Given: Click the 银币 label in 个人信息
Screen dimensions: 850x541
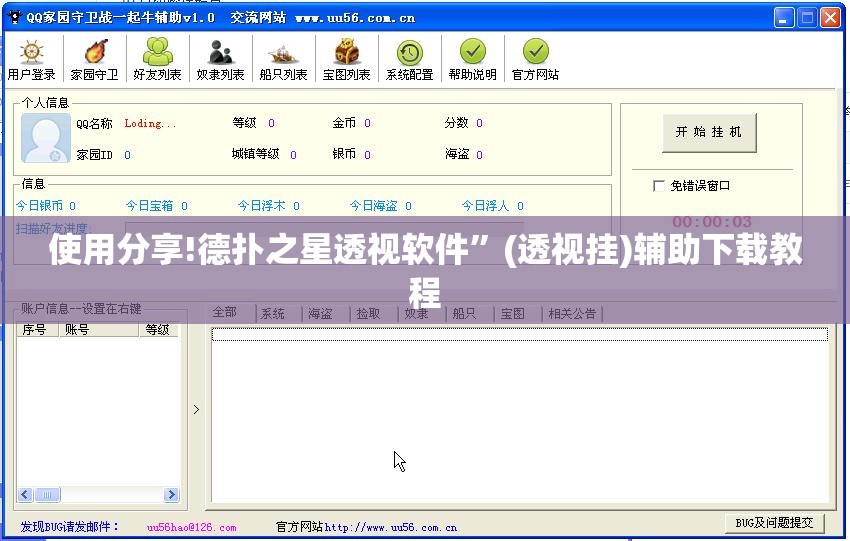Looking at the screenshot, I should [344, 154].
